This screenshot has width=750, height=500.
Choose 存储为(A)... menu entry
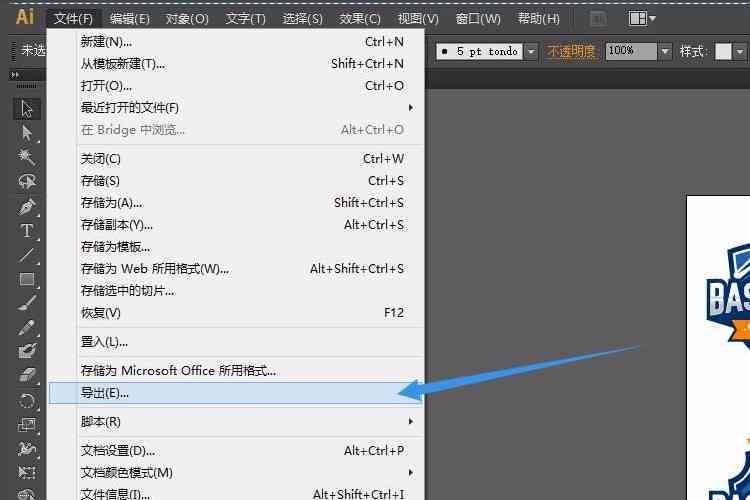(236, 203)
